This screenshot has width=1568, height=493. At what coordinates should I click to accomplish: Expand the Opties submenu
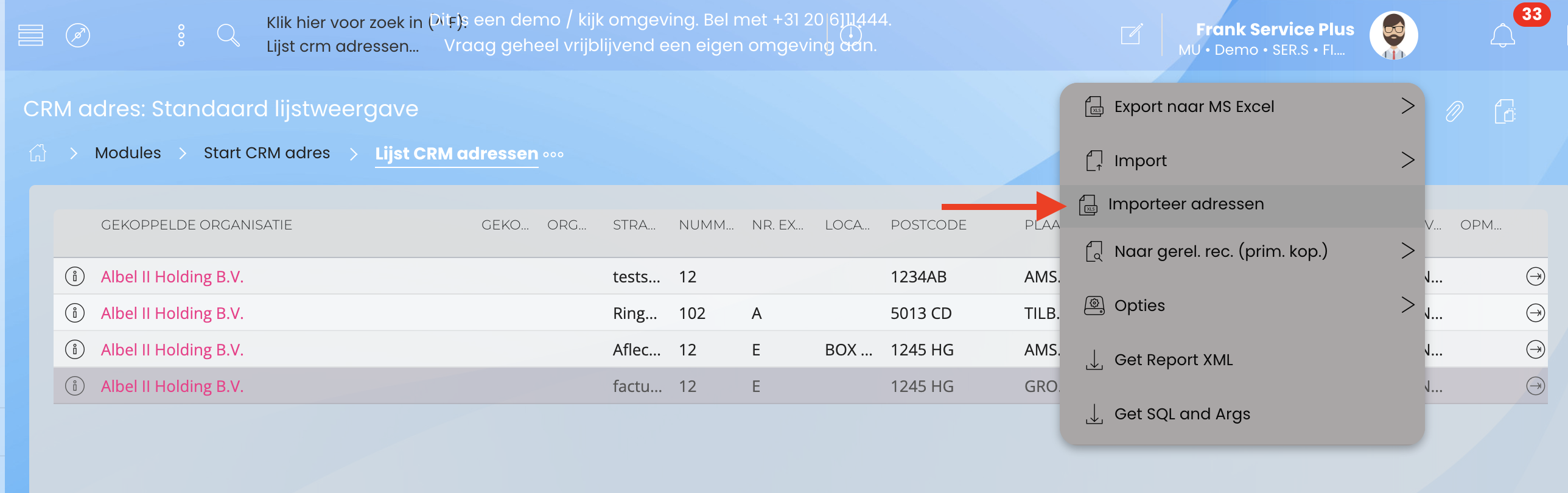tap(1407, 305)
